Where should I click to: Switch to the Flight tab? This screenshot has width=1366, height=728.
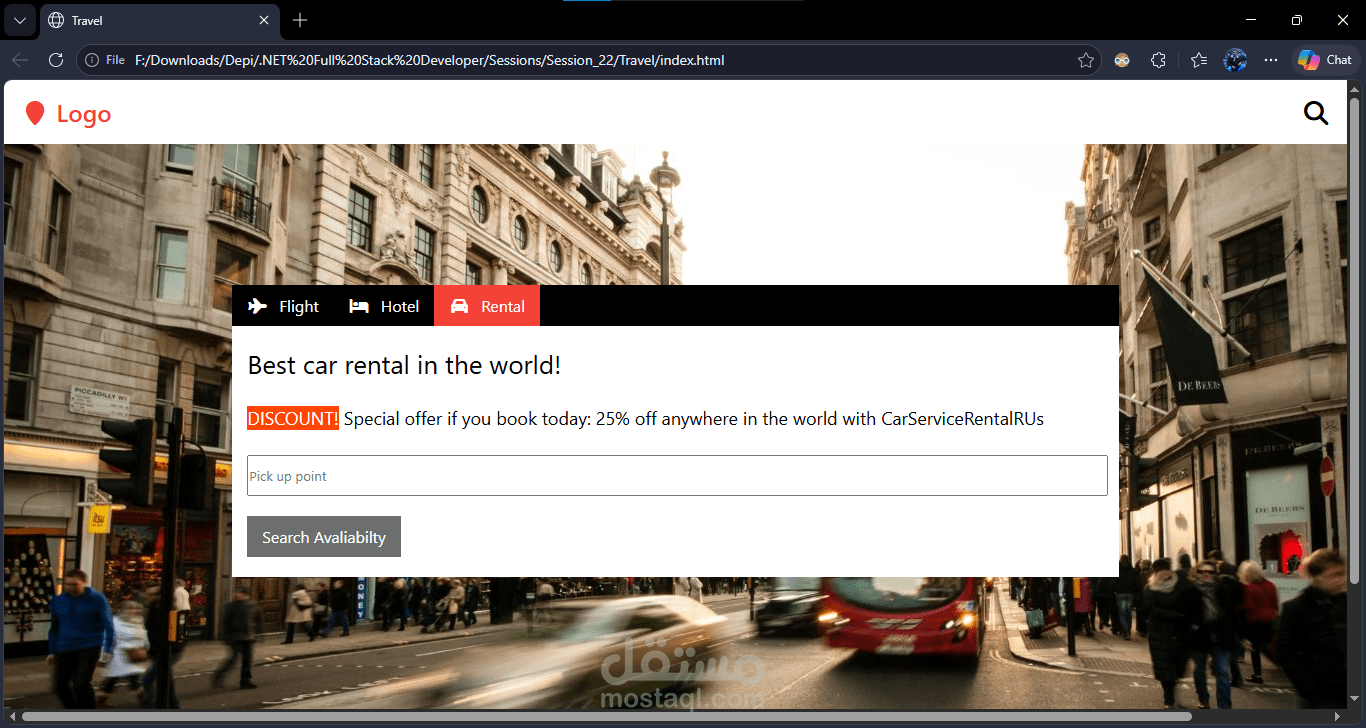click(283, 306)
